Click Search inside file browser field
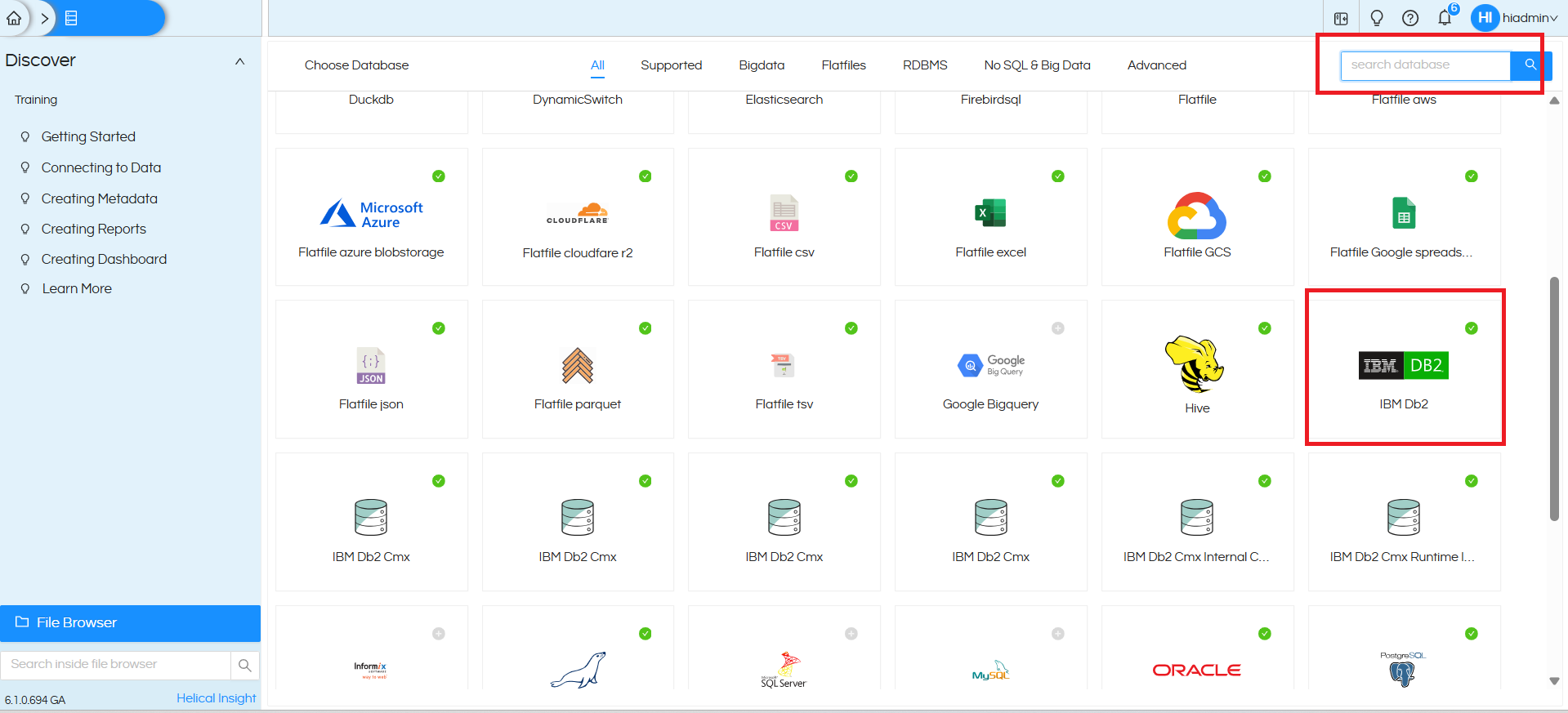This screenshot has width=1568, height=713. tap(115, 665)
